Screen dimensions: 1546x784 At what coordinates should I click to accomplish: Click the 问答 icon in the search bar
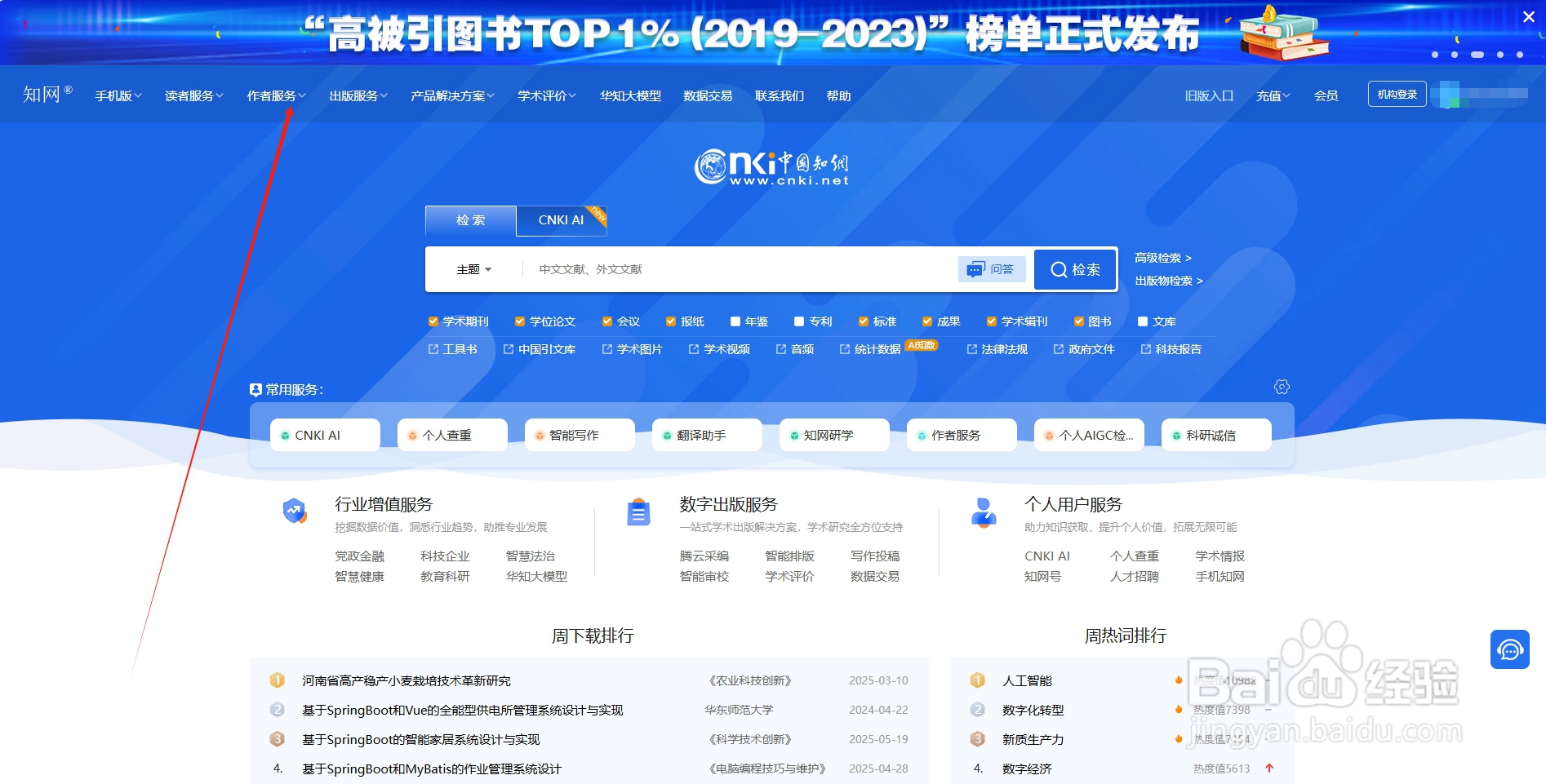992,269
